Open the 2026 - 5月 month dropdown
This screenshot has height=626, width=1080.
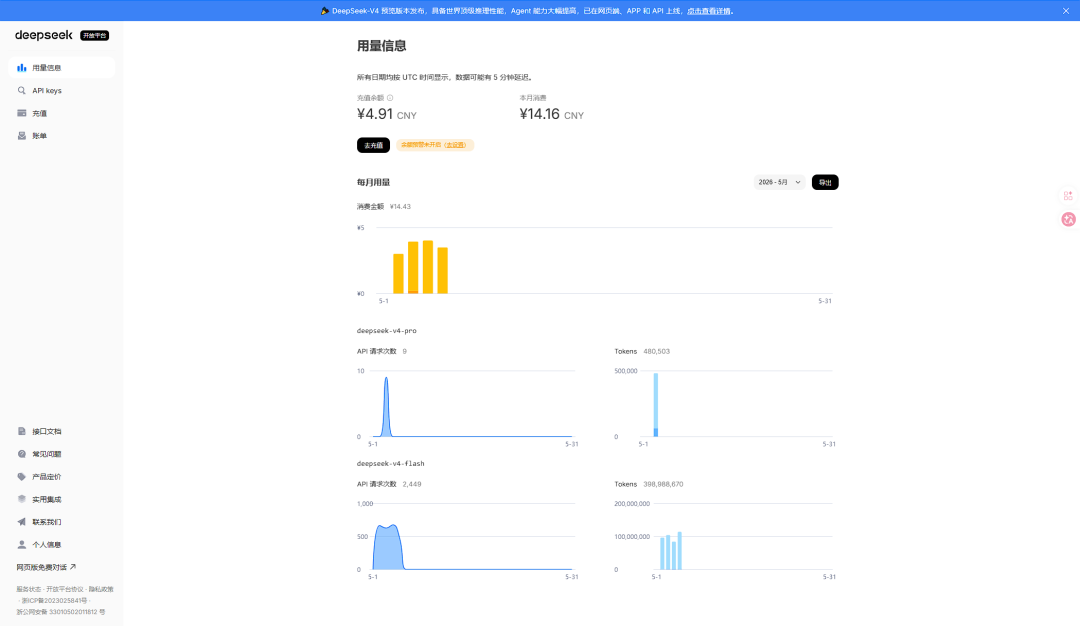779,182
